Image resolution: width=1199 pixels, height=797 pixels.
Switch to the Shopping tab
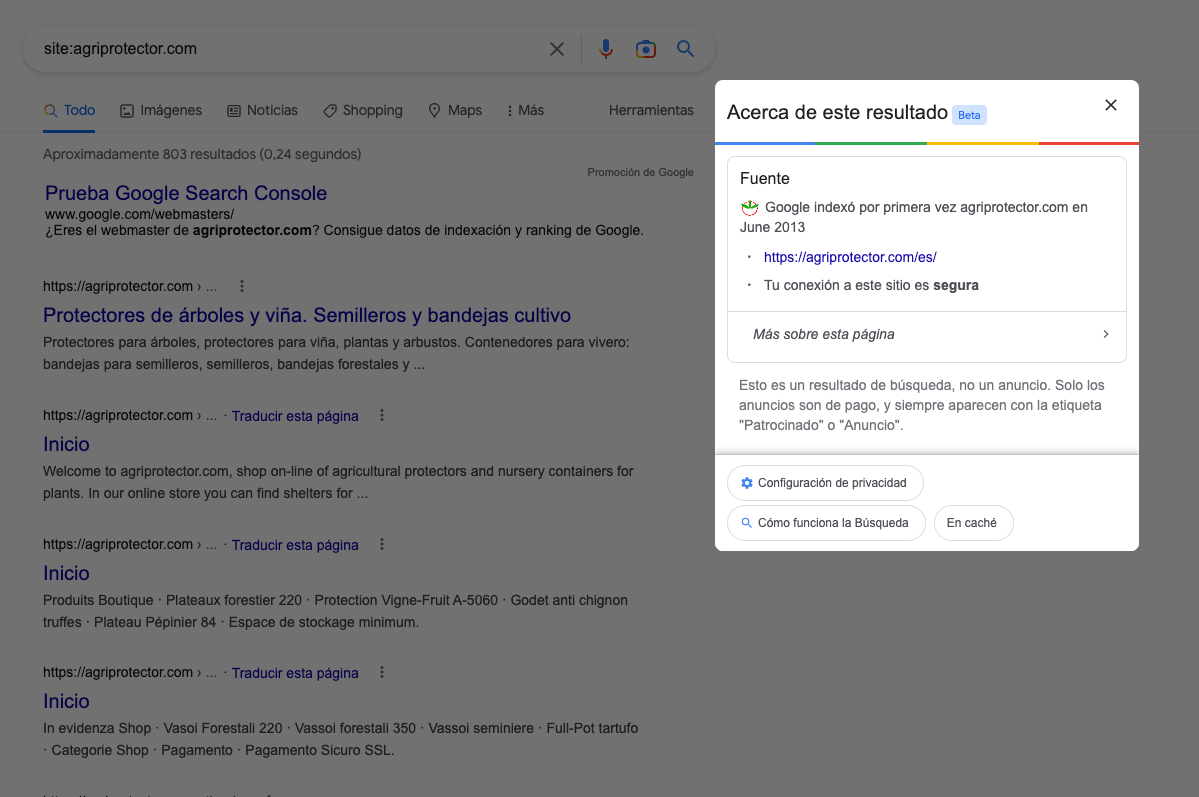pos(362,110)
